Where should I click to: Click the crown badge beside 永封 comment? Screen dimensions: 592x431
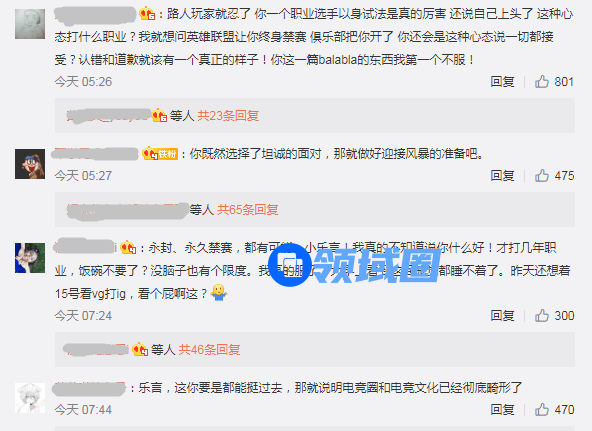tap(128, 248)
